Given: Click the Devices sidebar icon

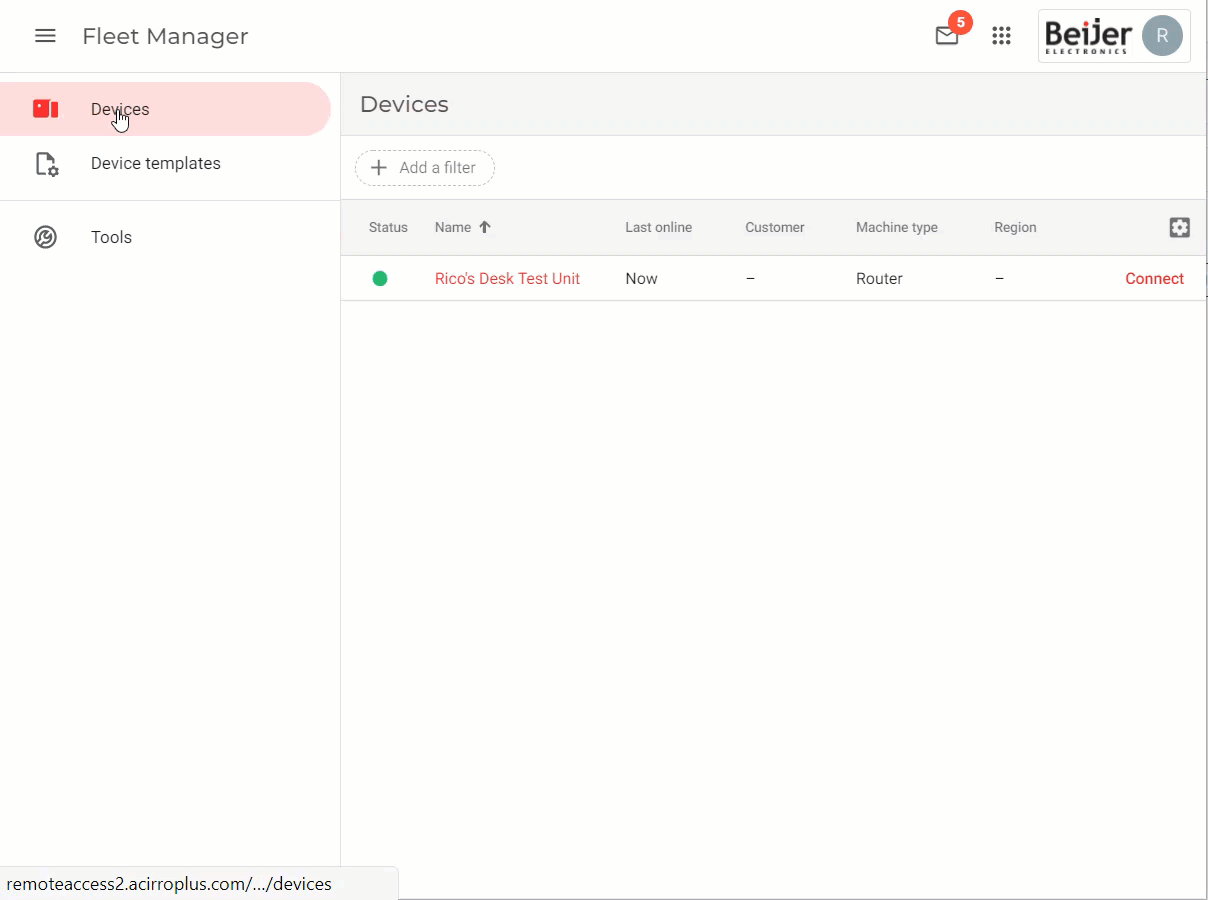Looking at the screenshot, I should [46, 109].
